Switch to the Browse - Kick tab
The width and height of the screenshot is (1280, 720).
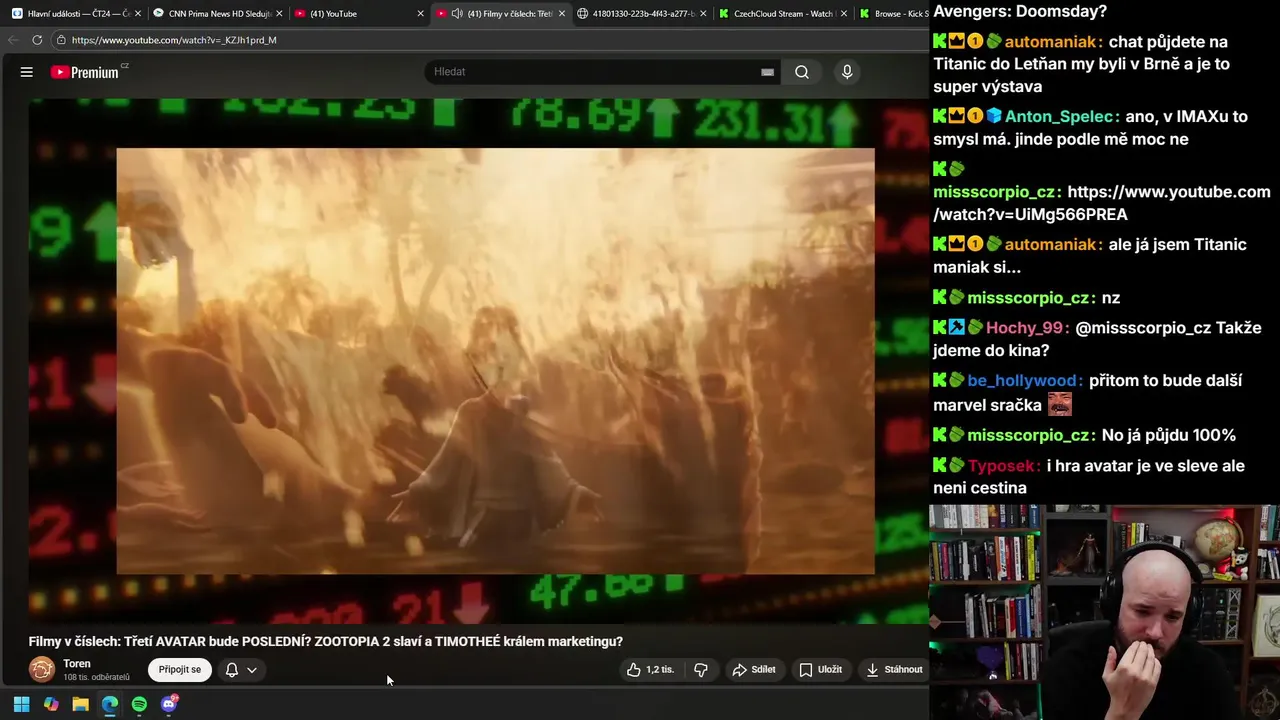tap(893, 14)
